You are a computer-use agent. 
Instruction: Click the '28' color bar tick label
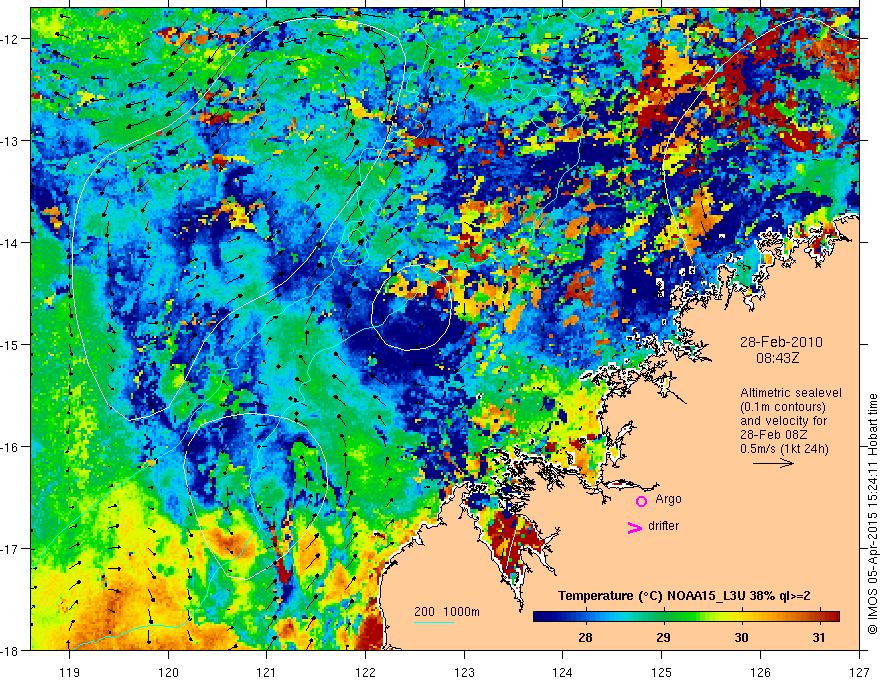(585, 637)
